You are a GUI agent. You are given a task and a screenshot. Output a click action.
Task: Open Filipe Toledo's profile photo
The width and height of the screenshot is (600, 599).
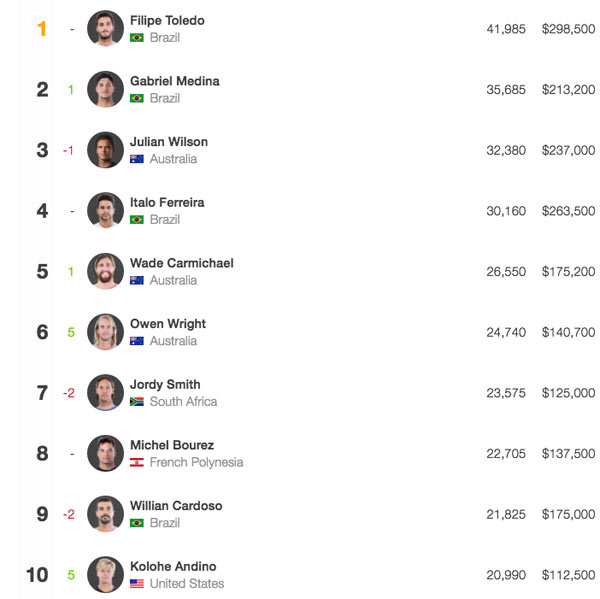coord(105,29)
